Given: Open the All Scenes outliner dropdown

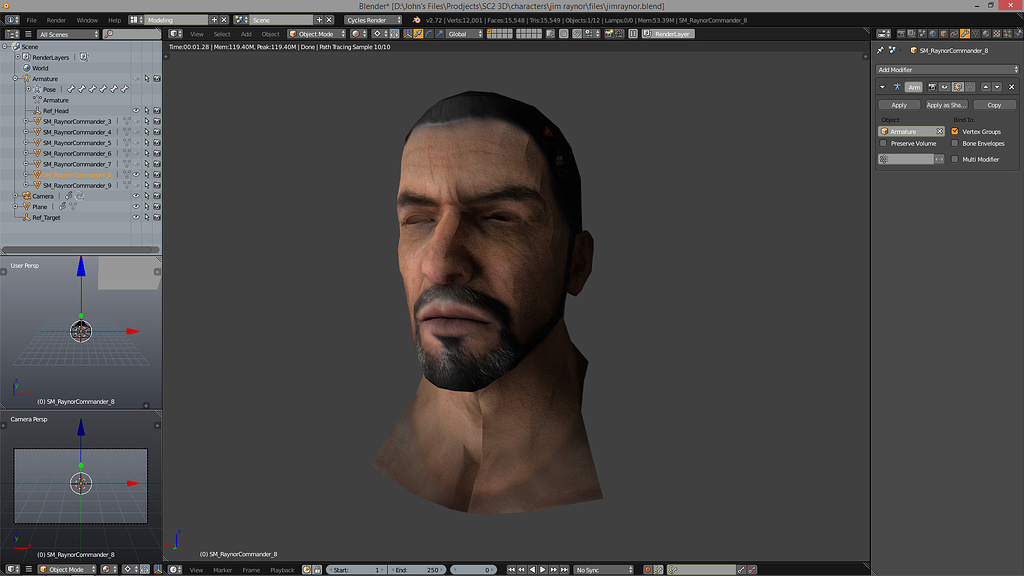Looking at the screenshot, I should [68, 34].
